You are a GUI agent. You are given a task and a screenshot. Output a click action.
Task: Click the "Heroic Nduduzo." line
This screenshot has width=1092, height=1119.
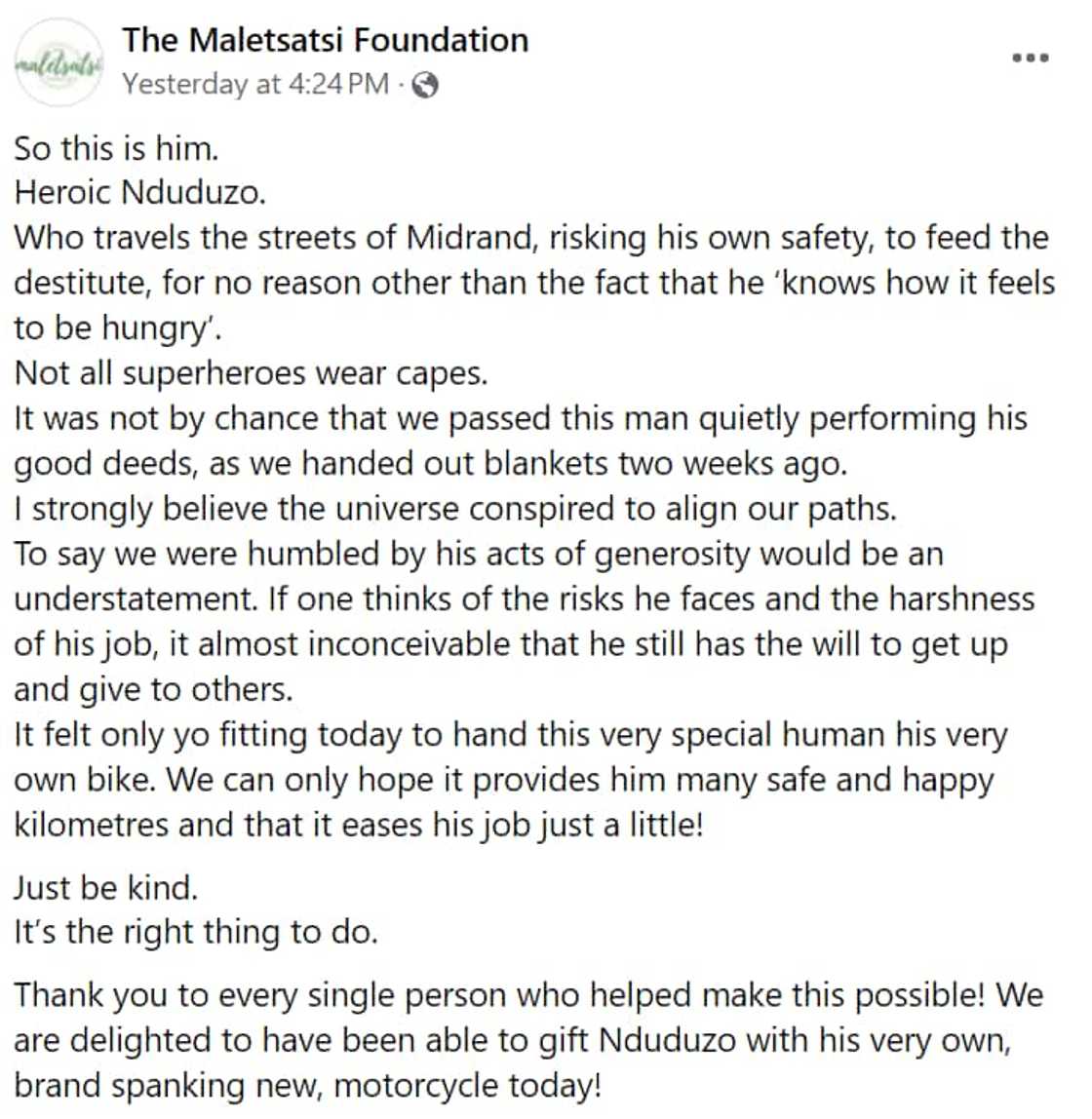click(139, 192)
